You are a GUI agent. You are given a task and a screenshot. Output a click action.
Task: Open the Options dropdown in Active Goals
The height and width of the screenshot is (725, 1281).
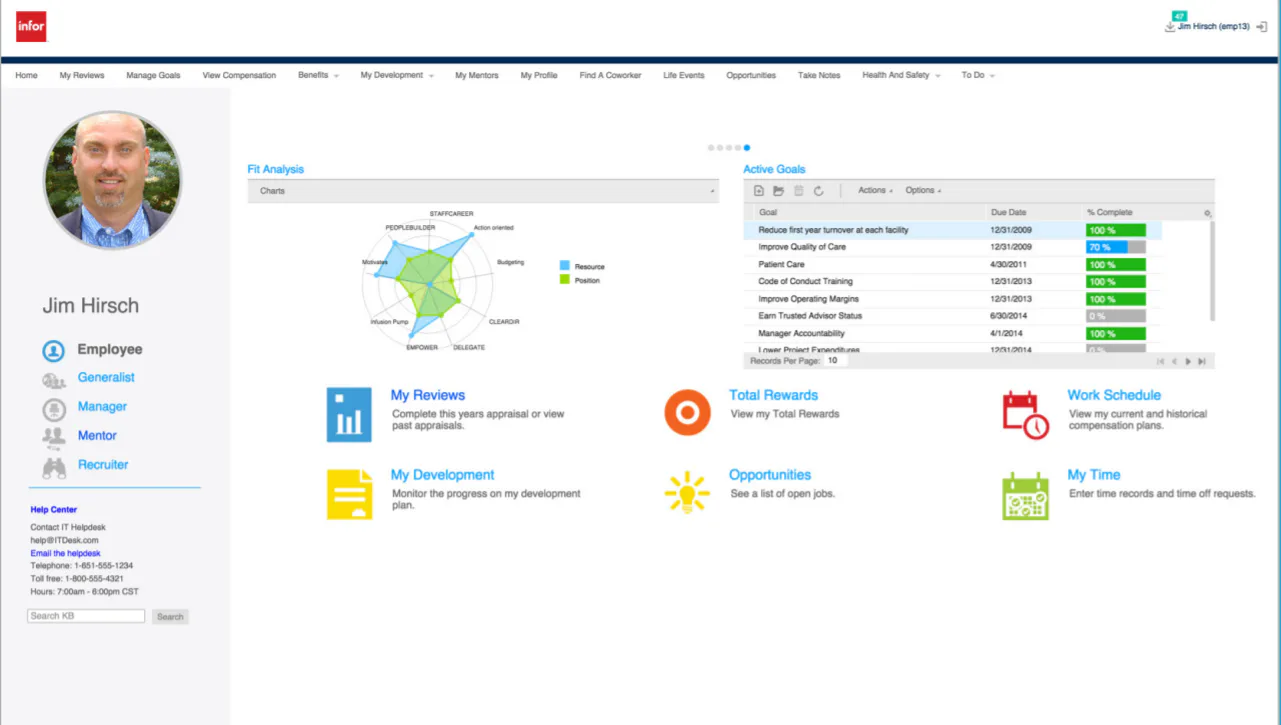tap(921, 190)
